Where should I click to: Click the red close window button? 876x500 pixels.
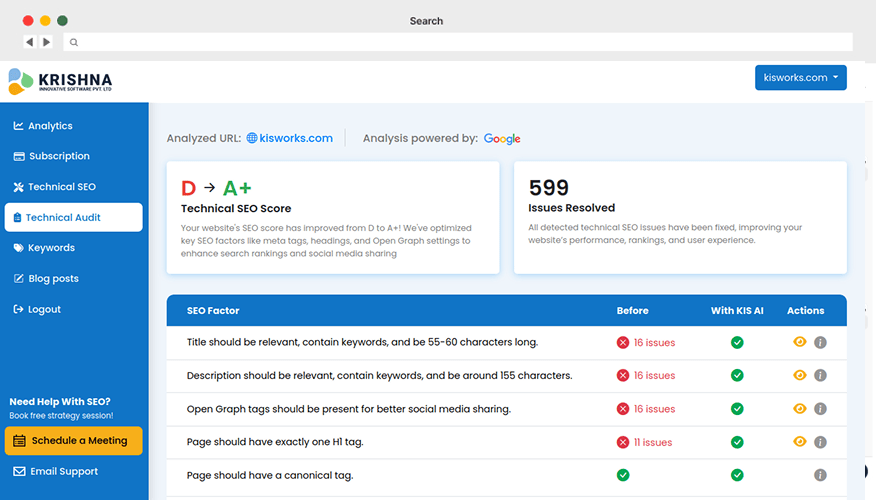tap(28, 21)
